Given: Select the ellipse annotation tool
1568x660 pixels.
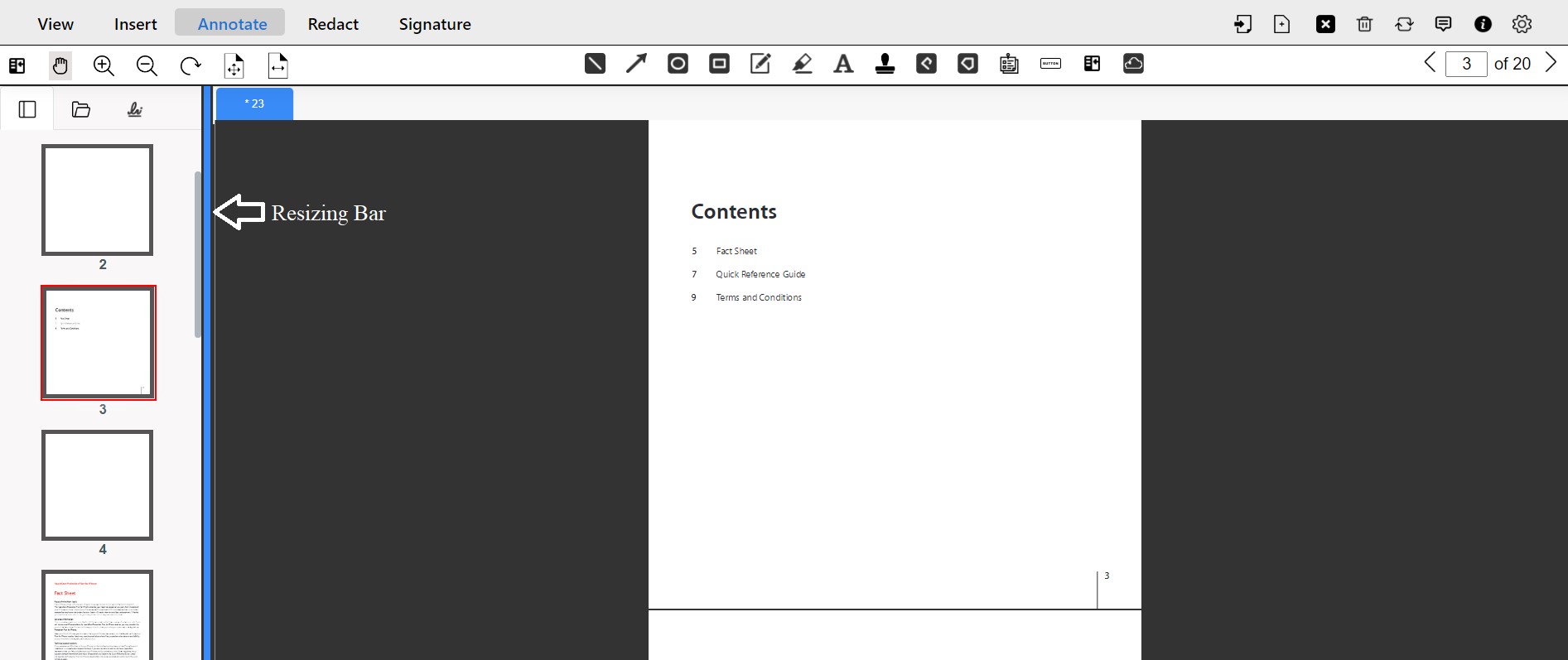Looking at the screenshot, I should pyautogui.click(x=678, y=64).
